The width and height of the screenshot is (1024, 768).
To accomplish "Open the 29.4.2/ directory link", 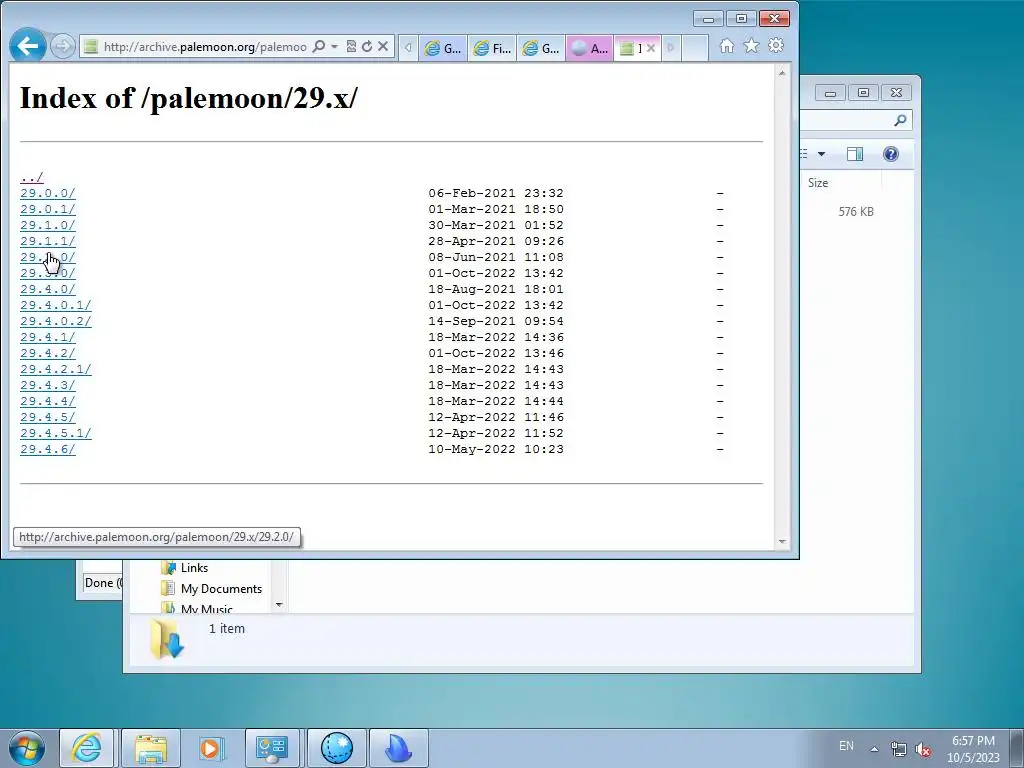I will [48, 353].
